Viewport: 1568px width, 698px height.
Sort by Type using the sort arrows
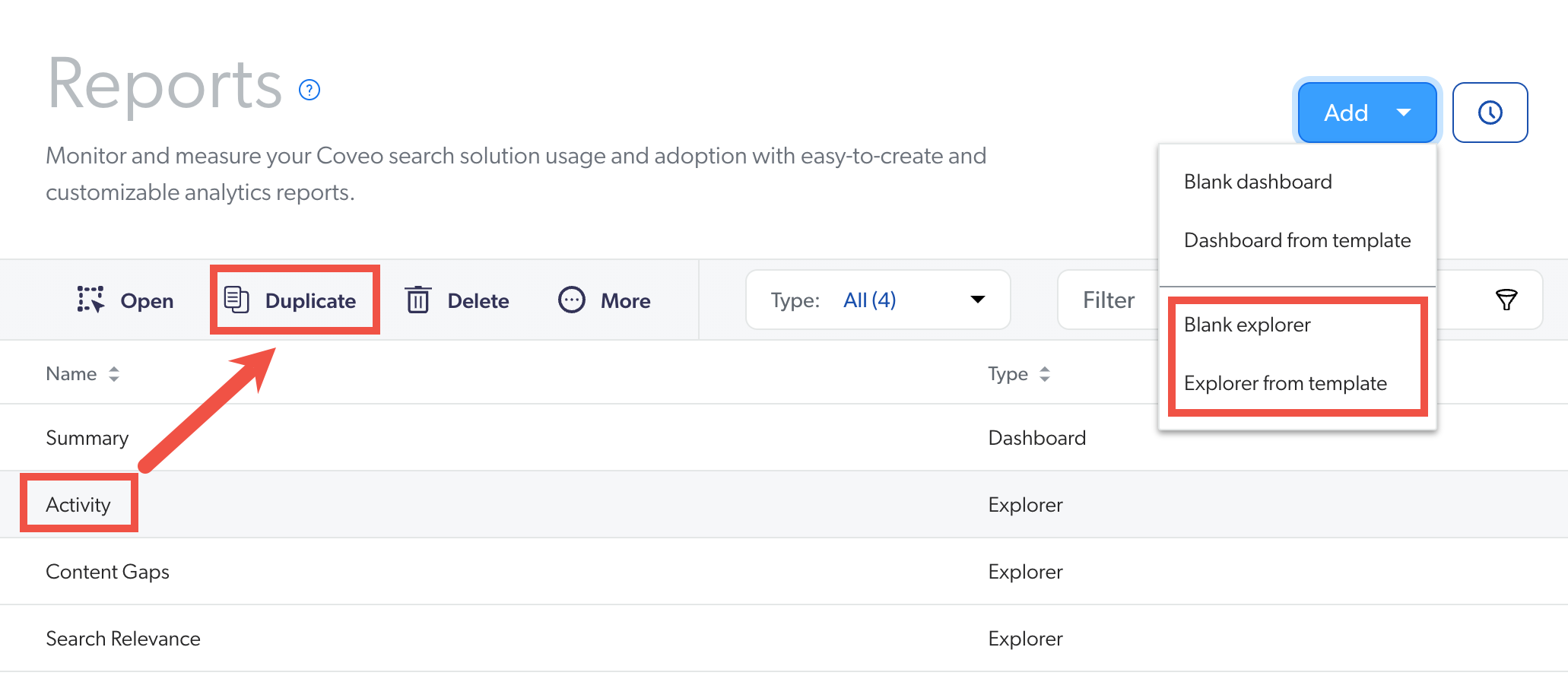[x=1045, y=374]
